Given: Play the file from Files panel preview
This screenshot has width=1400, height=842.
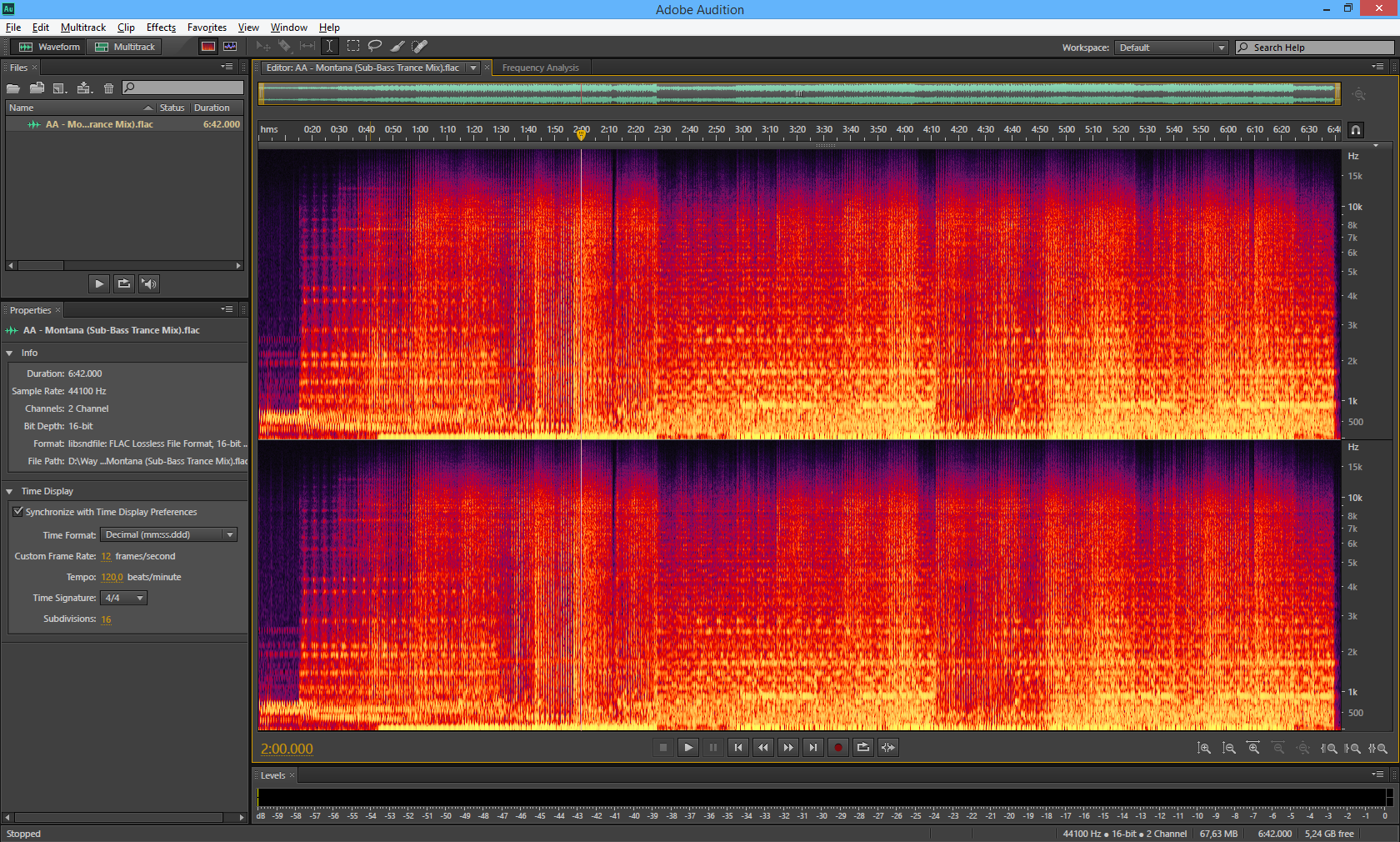Looking at the screenshot, I should click(x=99, y=283).
